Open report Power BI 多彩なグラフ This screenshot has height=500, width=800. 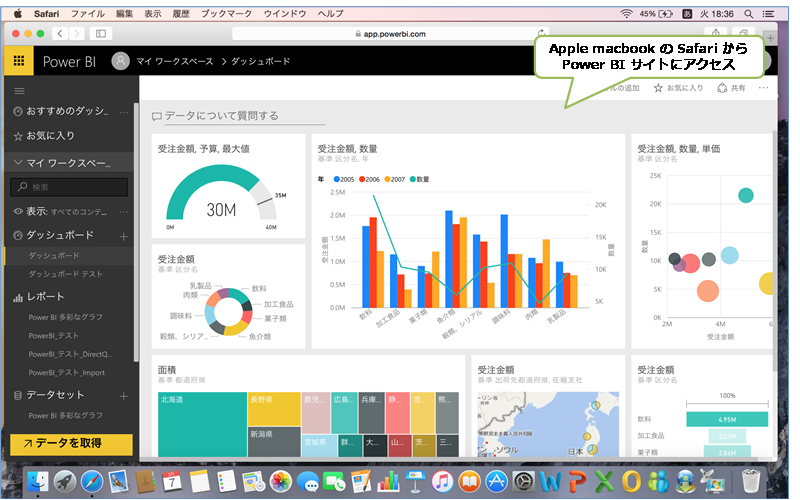[x=65, y=317]
